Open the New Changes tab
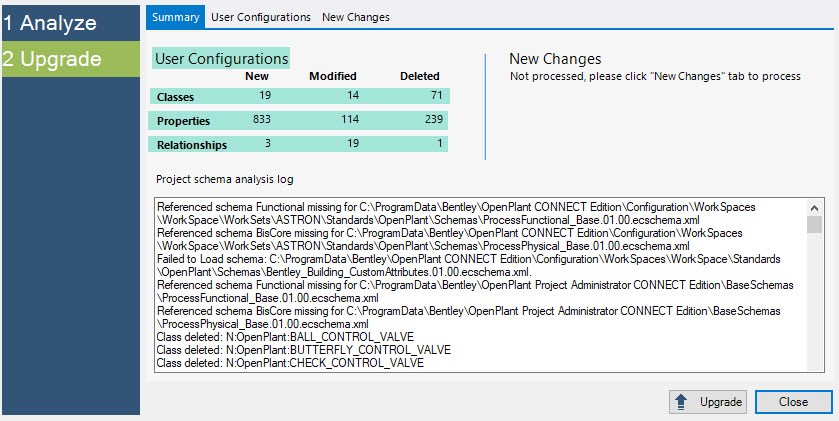The image size is (839, 421). click(x=356, y=17)
